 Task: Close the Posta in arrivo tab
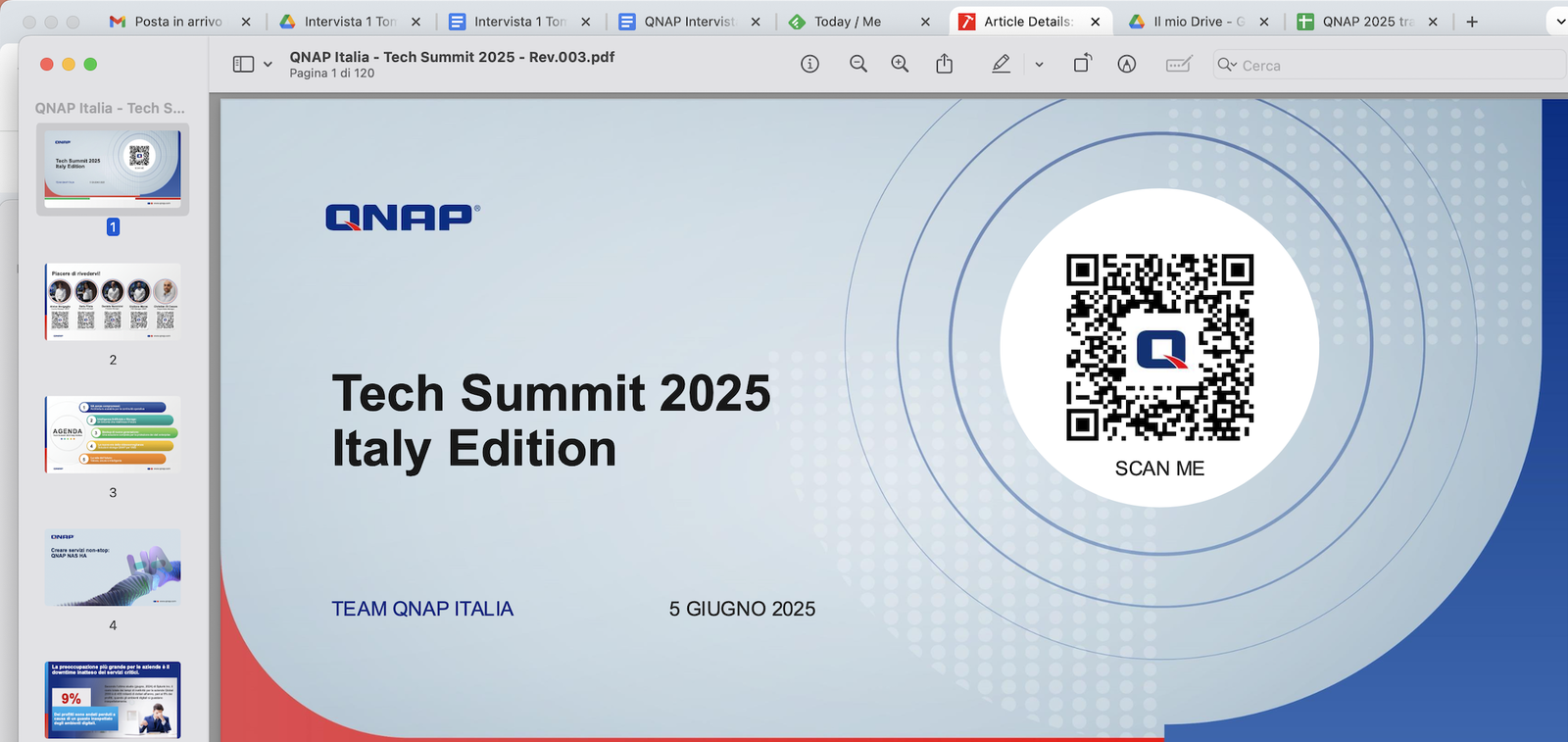pyautogui.click(x=246, y=22)
